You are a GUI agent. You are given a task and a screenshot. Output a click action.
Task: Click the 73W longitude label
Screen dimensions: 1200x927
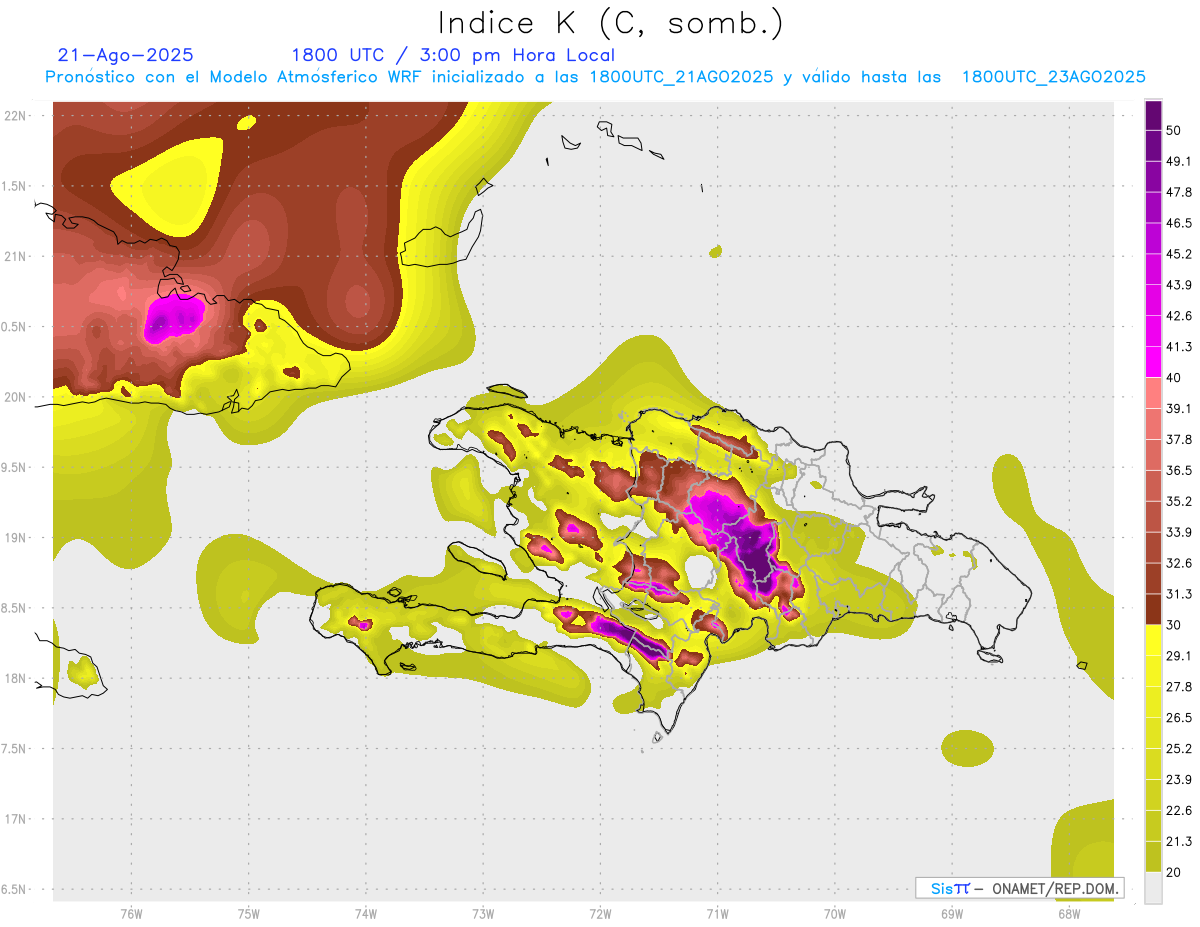483,913
